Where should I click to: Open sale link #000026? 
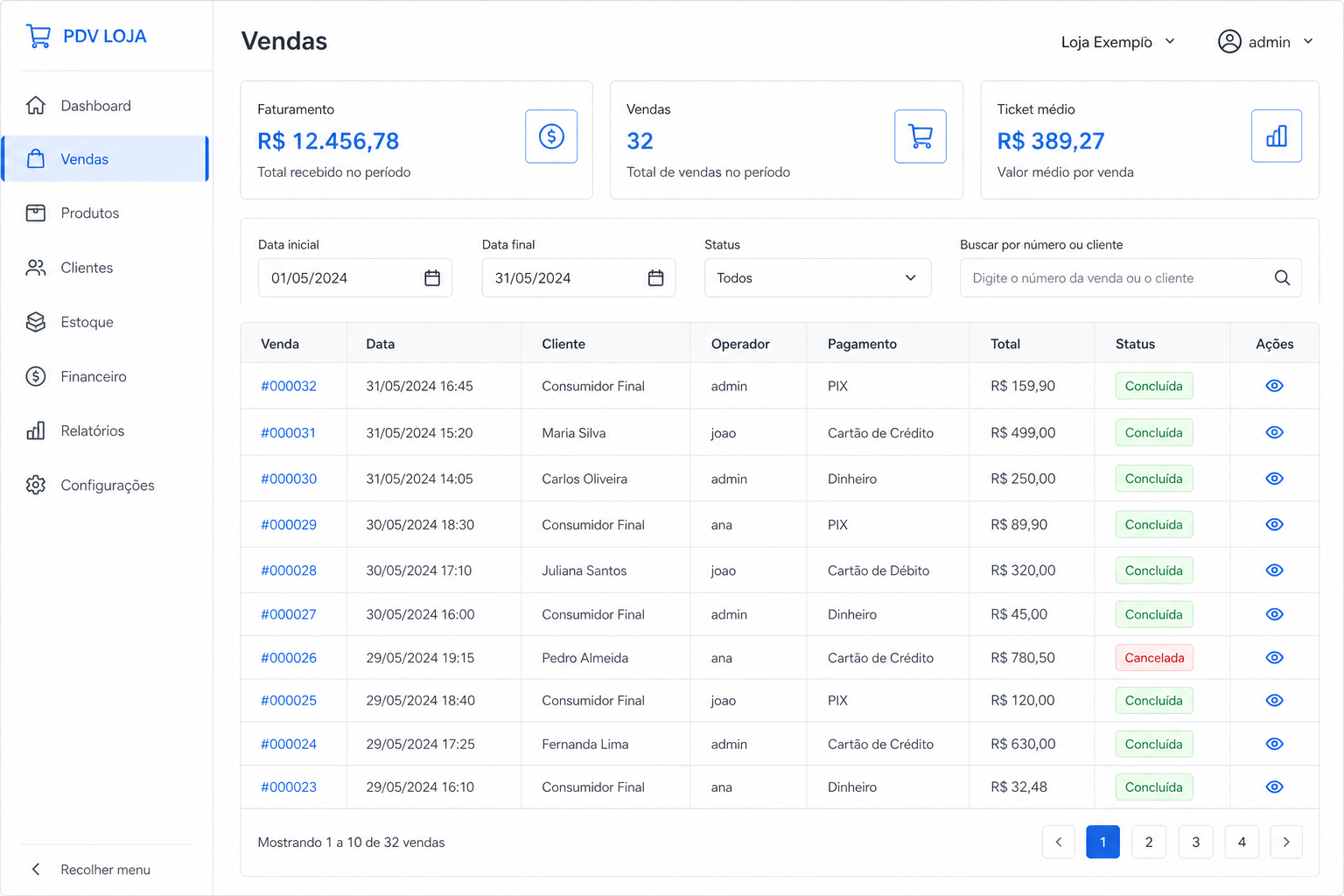(x=289, y=658)
